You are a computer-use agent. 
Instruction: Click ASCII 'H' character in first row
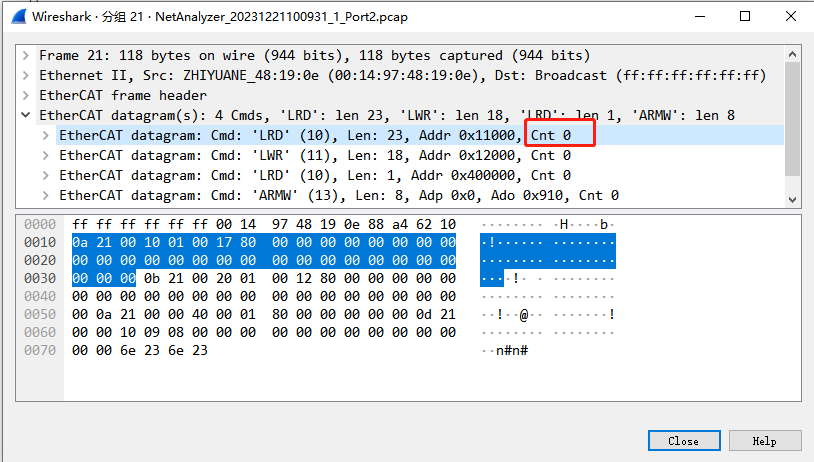pyautogui.click(x=564, y=224)
